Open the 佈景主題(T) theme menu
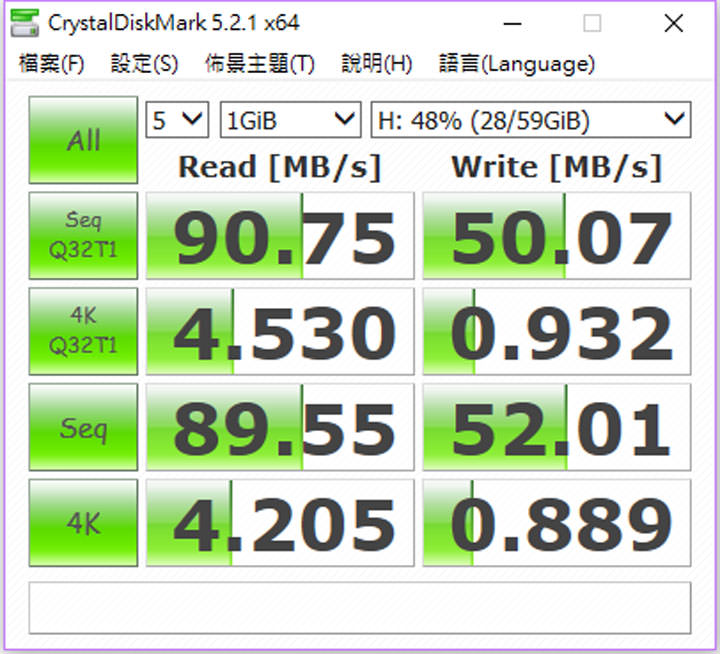Image resolution: width=720 pixels, height=654 pixels. (259, 64)
